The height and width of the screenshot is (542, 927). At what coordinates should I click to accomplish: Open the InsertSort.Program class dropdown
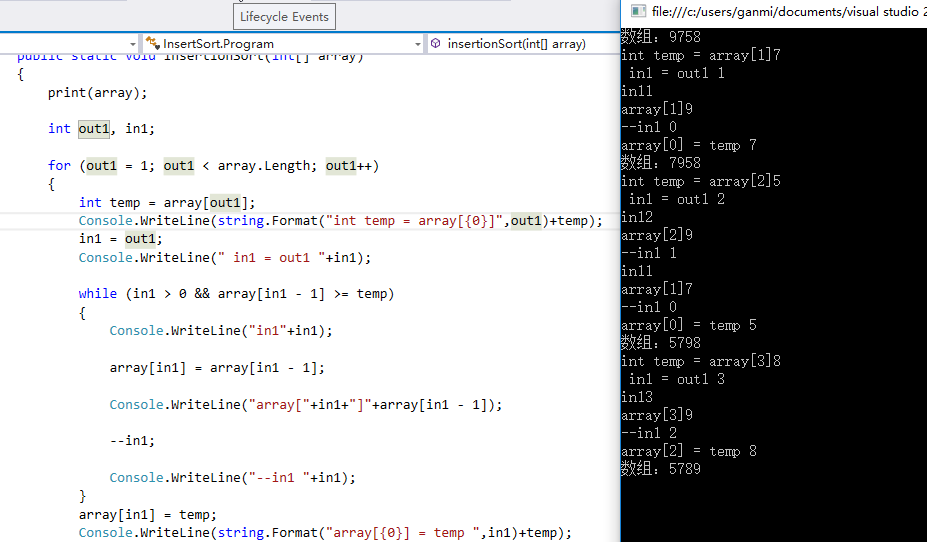click(283, 44)
